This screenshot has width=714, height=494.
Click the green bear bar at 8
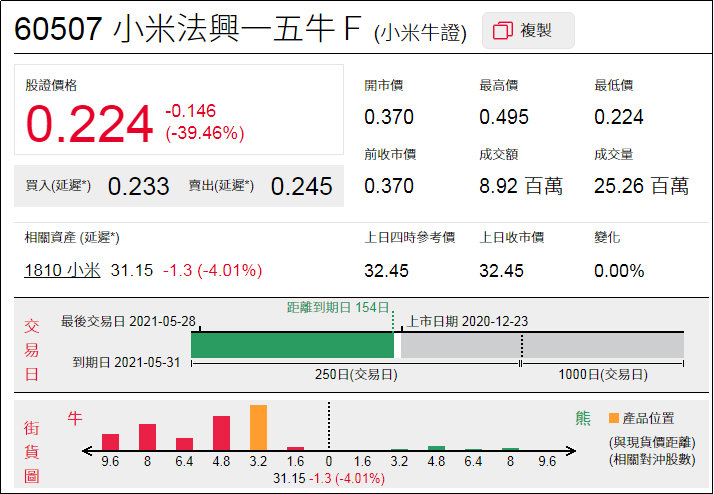click(x=510, y=449)
